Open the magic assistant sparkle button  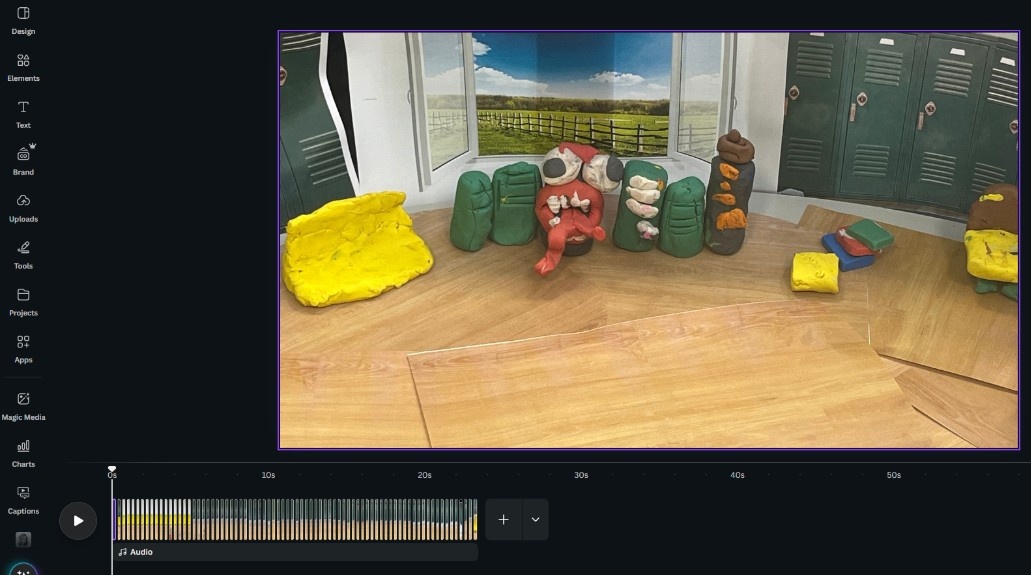[23, 570]
